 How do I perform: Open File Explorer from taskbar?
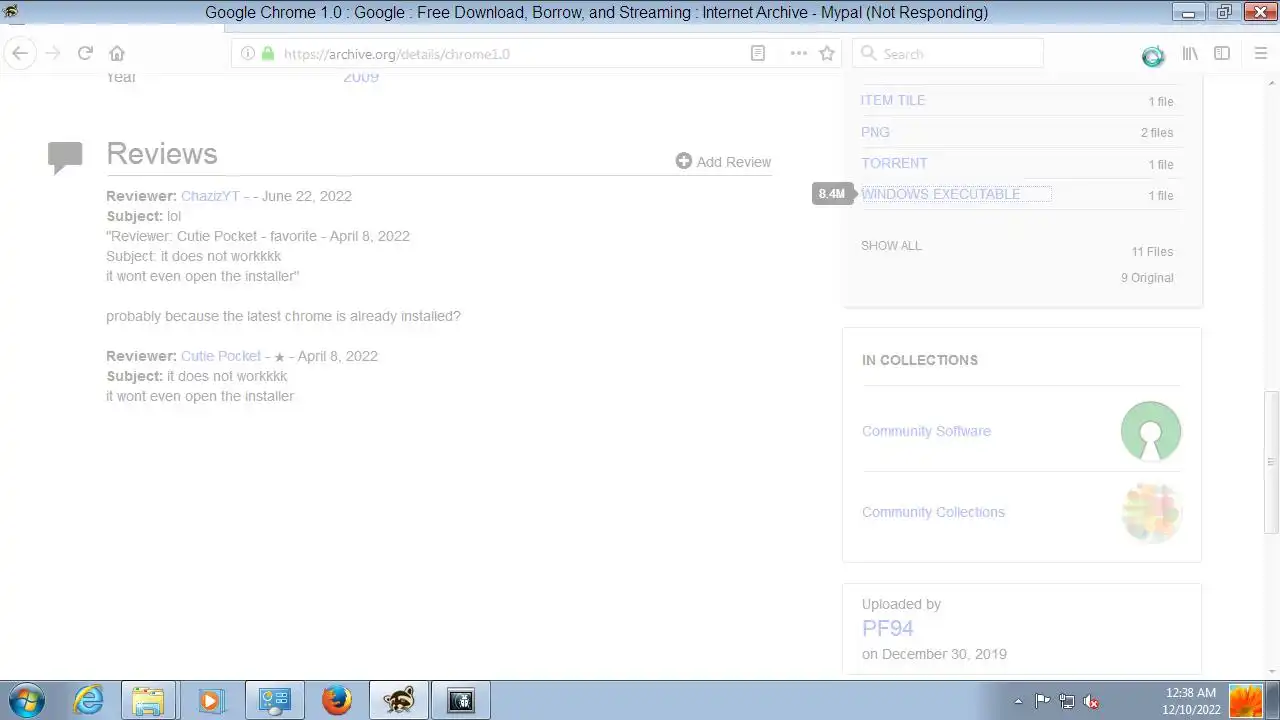148,701
